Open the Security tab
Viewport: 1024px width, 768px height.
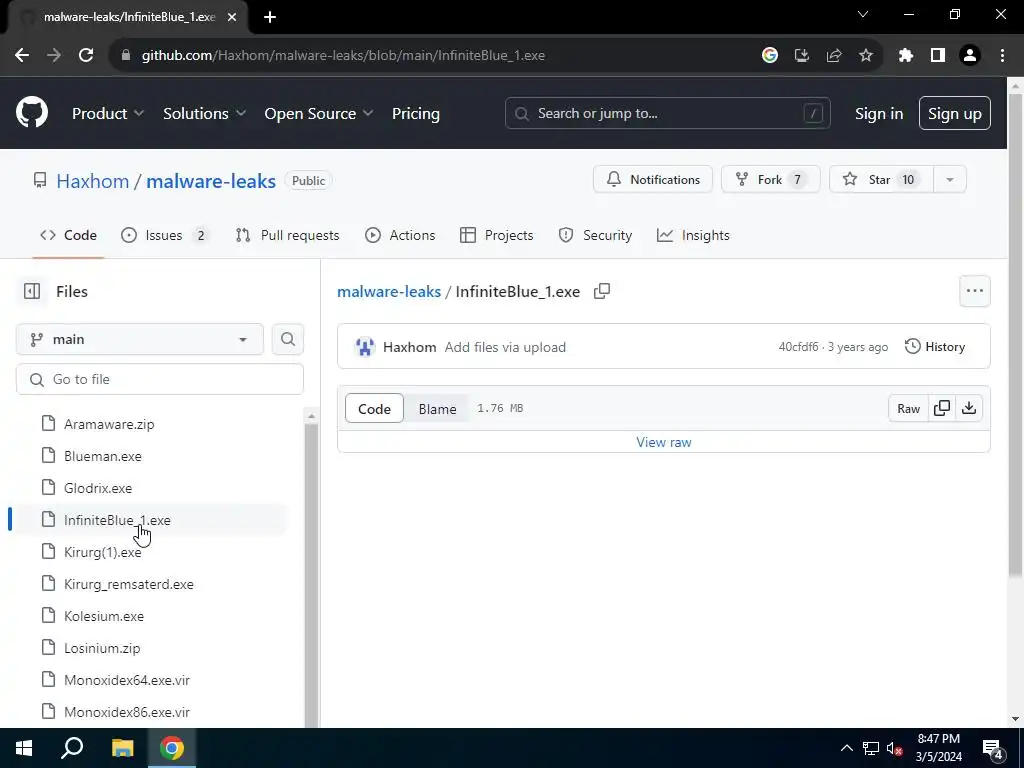pyautogui.click(x=596, y=235)
